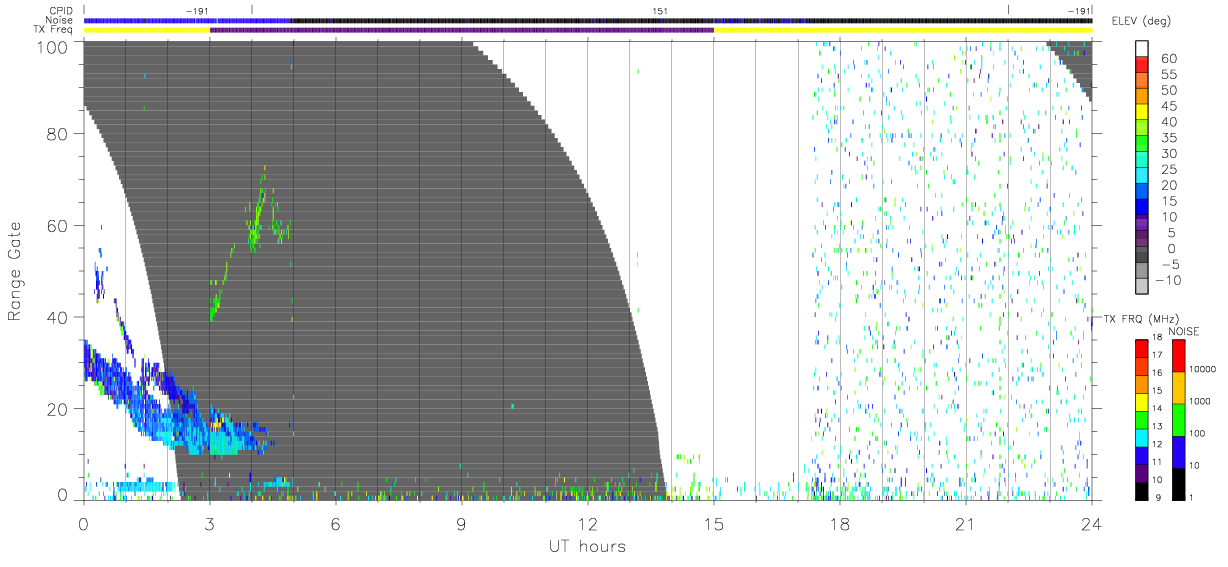Pick the blue segment of NOISE color bar
The height and width of the screenshot is (567, 1228).
click(1179, 451)
